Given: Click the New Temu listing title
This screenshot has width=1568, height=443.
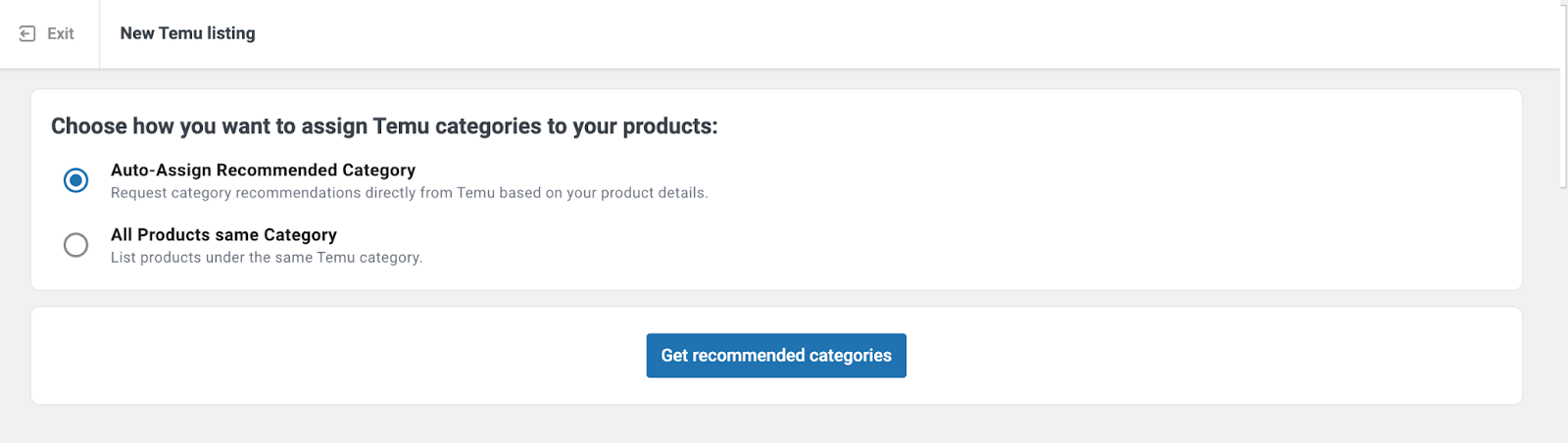Looking at the screenshot, I should 187,33.
